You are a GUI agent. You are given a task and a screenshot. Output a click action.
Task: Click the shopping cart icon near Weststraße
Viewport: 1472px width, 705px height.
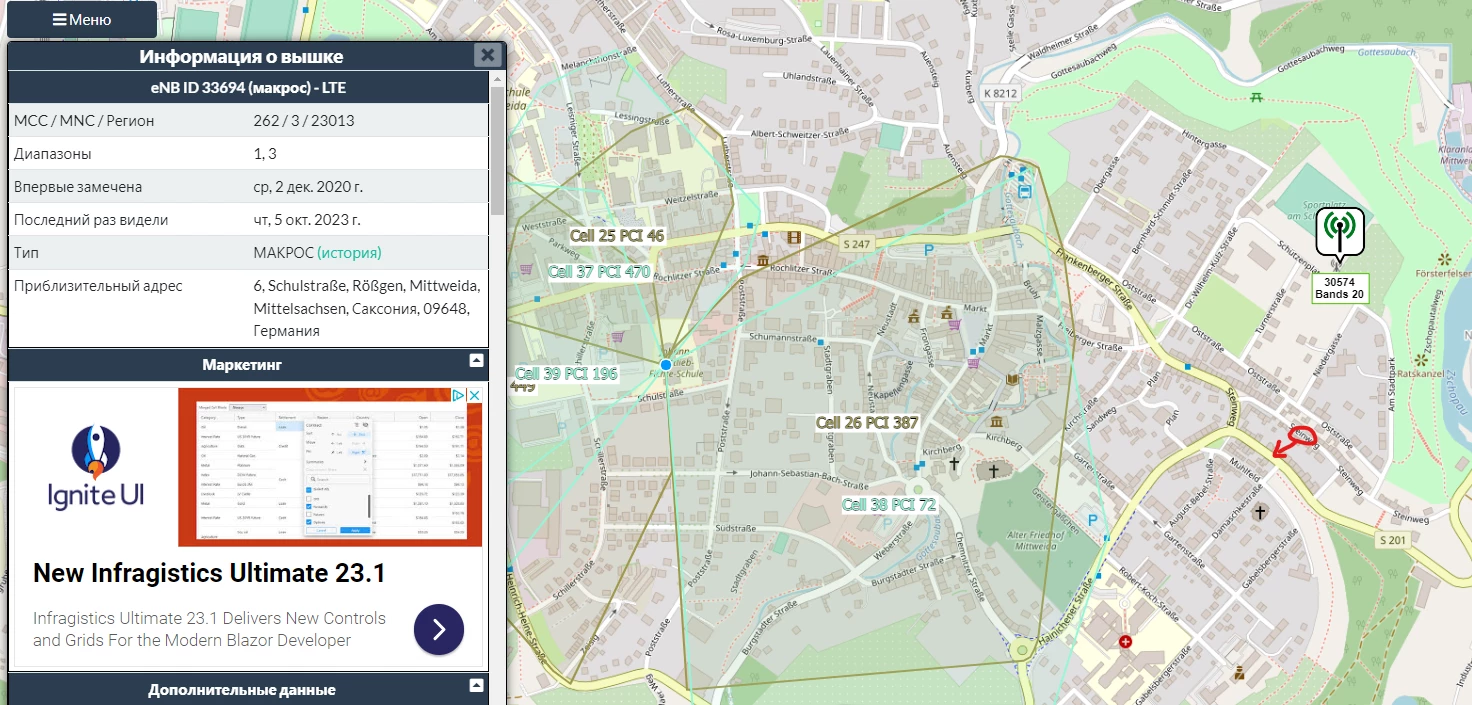click(526, 269)
